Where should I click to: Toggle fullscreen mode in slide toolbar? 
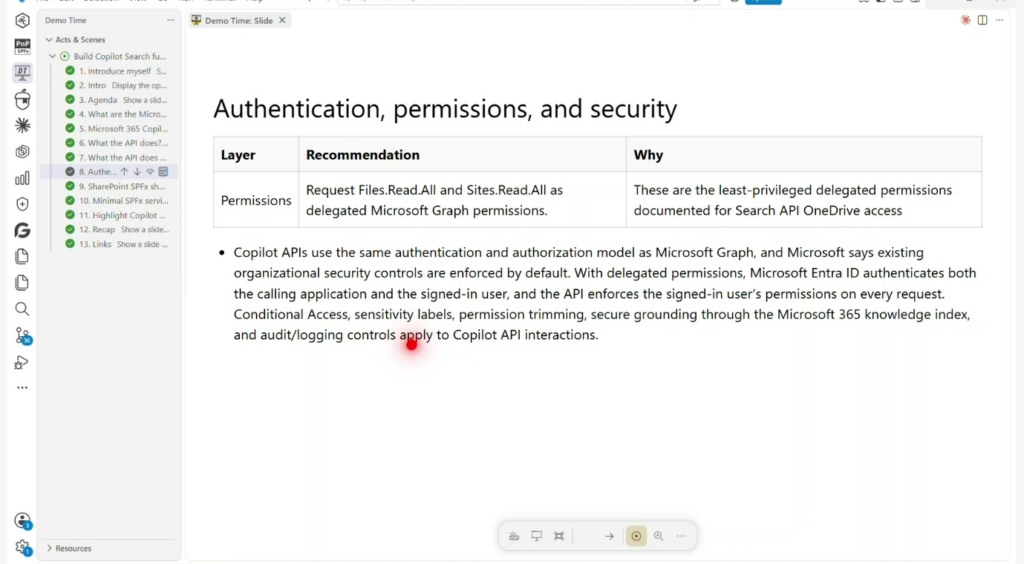559,536
